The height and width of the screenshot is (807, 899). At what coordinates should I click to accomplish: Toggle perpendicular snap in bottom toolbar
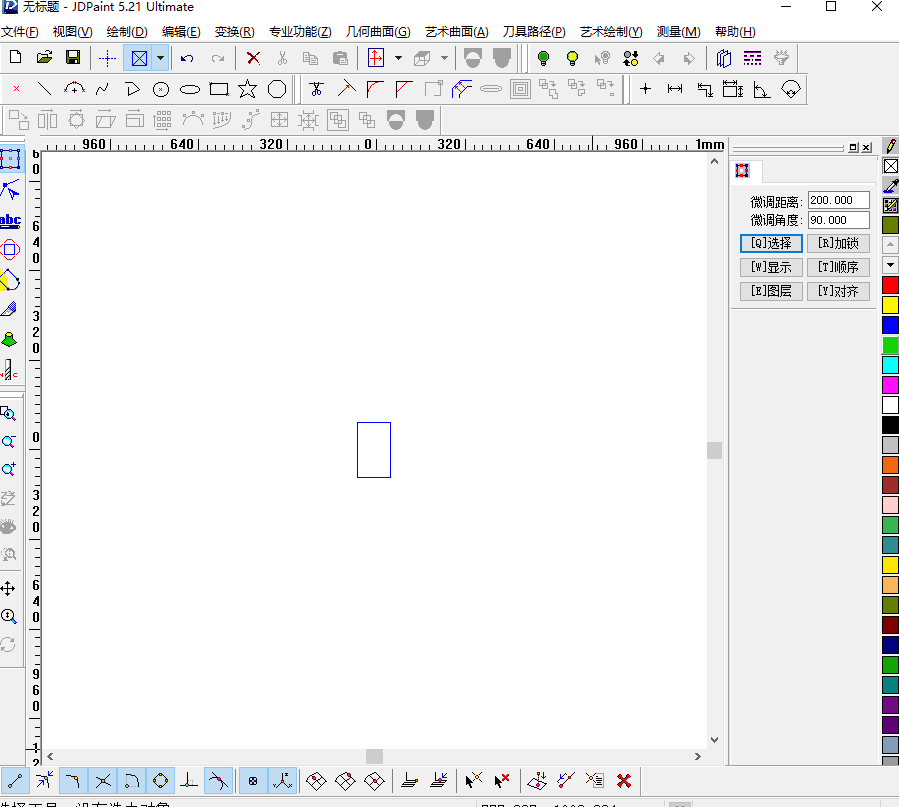(189, 781)
